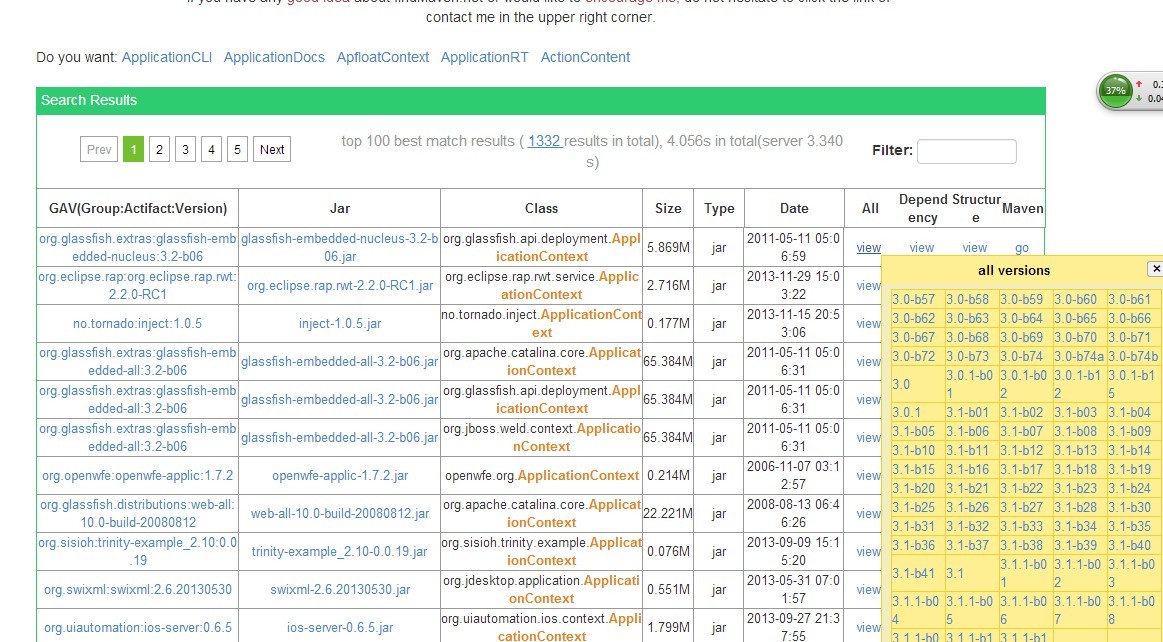The image size is (1163, 642).
Task: Open swixml-2.6.20130530.jar link
Action: coord(340,589)
